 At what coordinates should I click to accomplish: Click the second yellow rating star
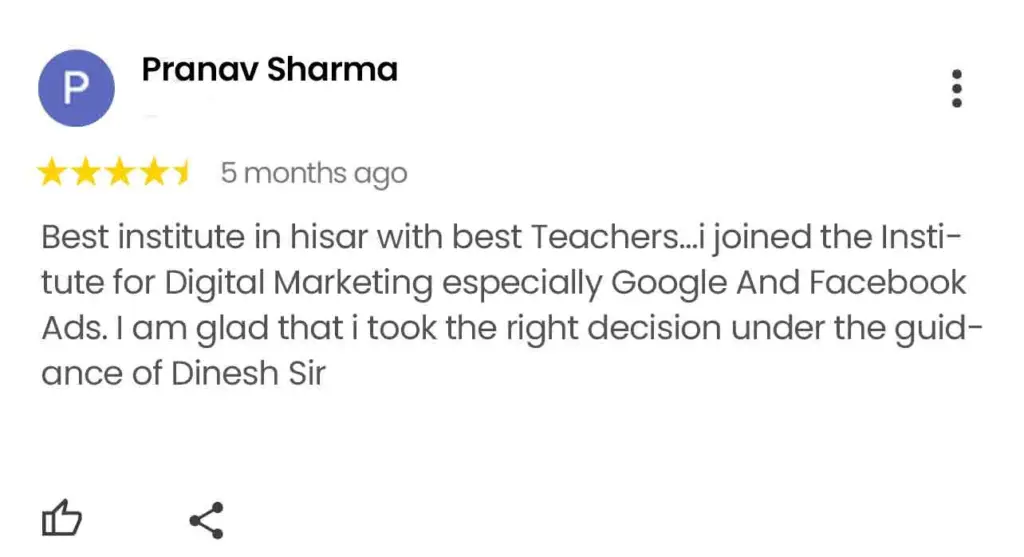point(86,174)
